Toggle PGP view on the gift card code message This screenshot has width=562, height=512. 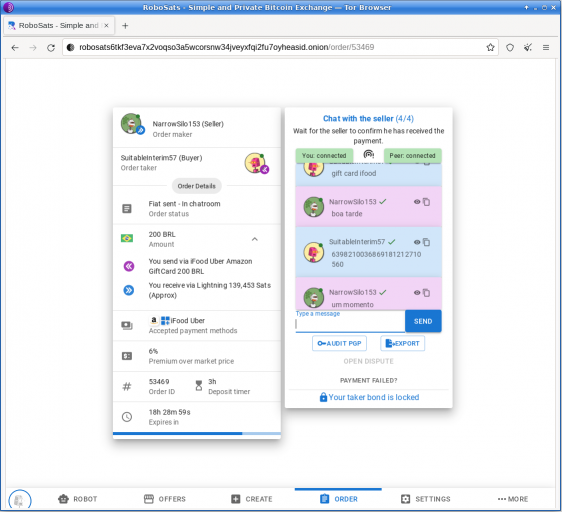pyautogui.click(x=417, y=242)
